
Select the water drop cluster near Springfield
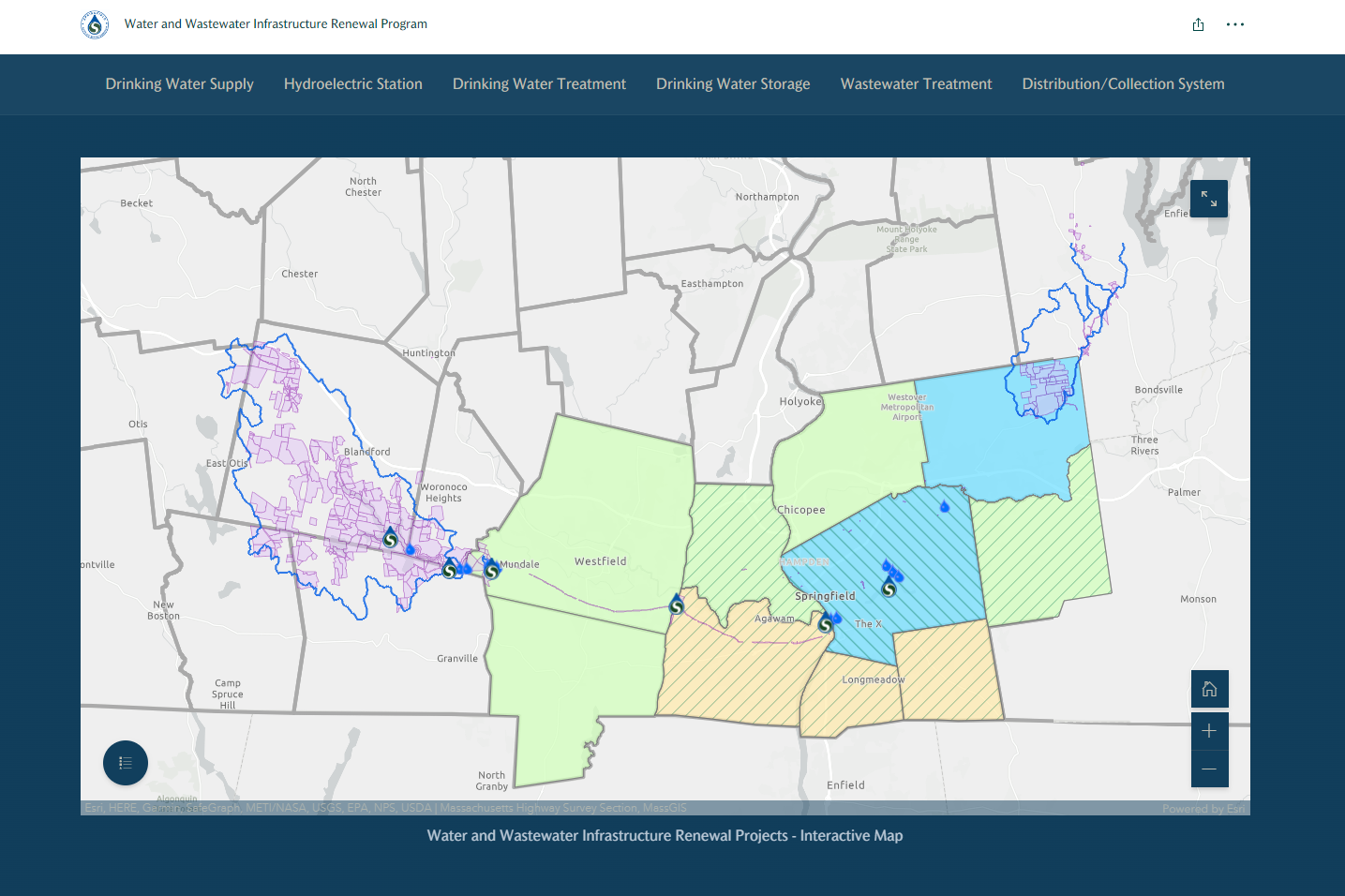coord(889,567)
